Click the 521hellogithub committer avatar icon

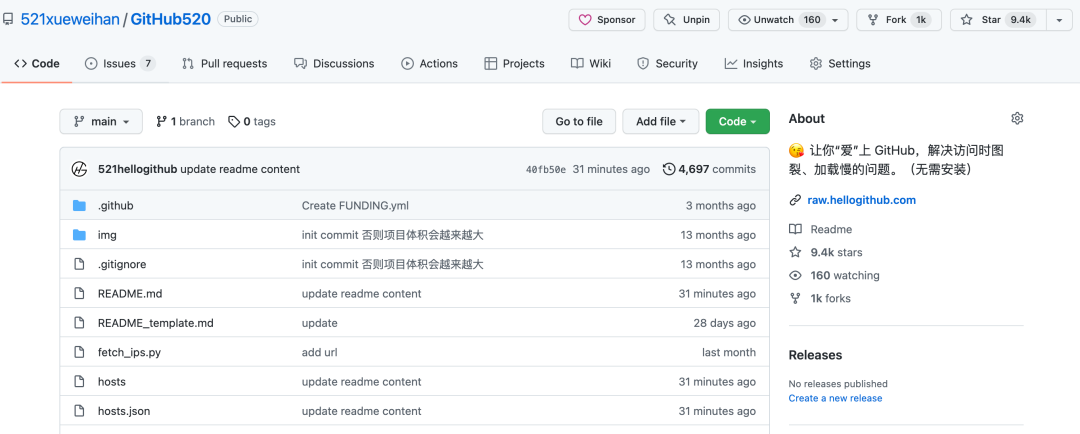point(80,169)
